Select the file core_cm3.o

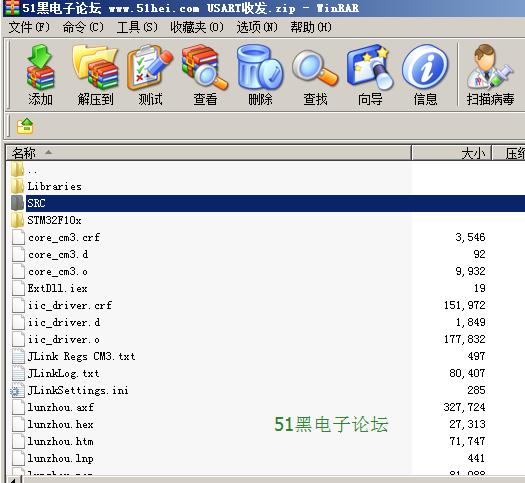(x=58, y=272)
